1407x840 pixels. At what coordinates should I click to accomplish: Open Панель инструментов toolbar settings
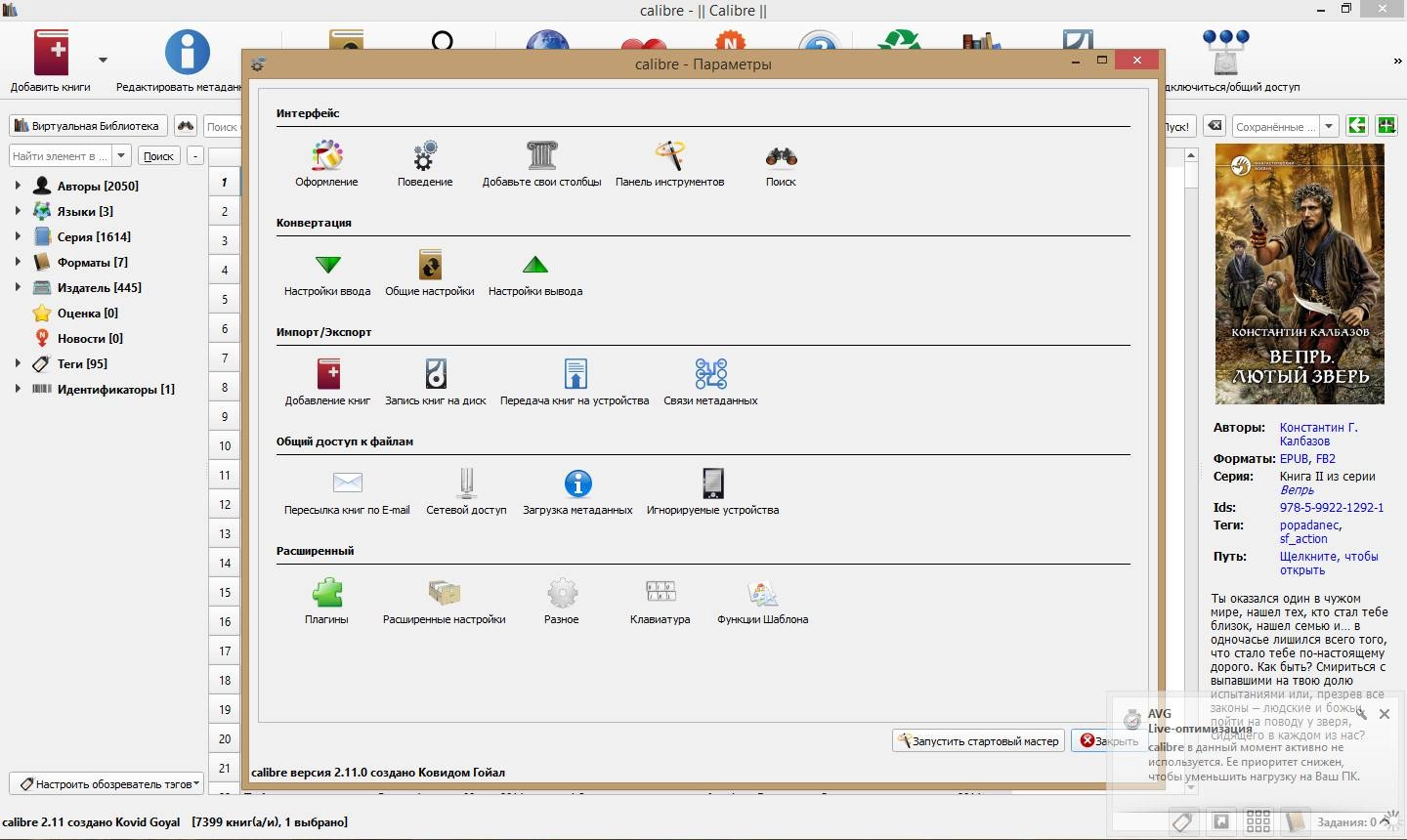(669, 163)
